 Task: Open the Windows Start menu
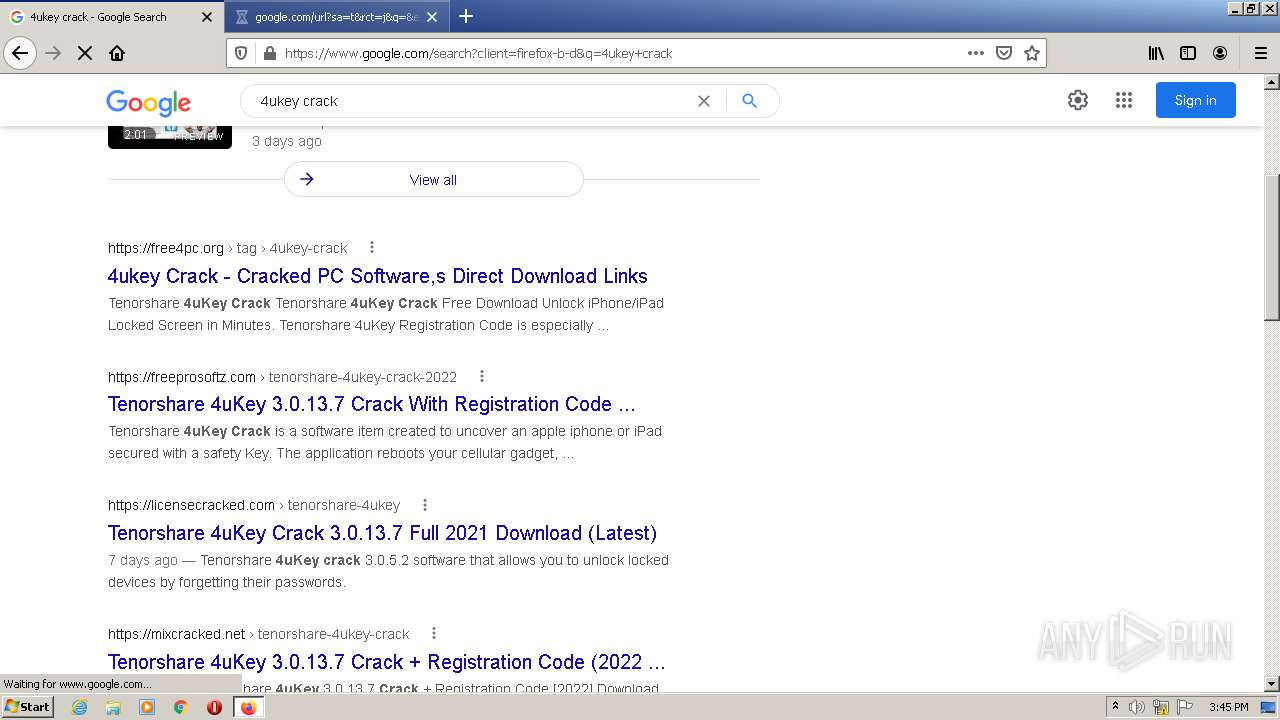pyautogui.click(x=28, y=707)
